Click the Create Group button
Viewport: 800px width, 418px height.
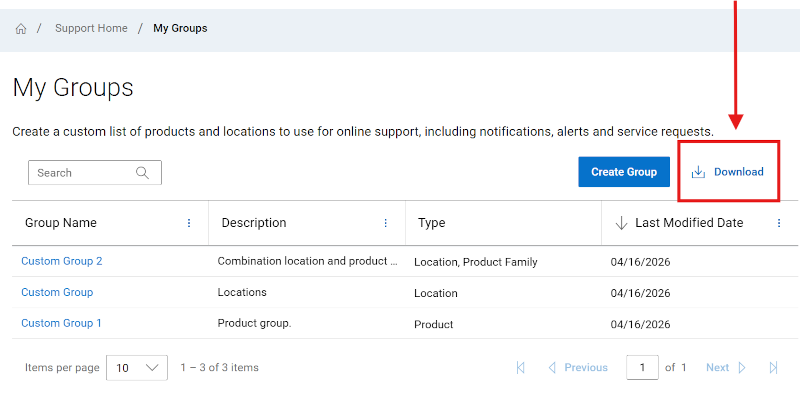coord(624,172)
